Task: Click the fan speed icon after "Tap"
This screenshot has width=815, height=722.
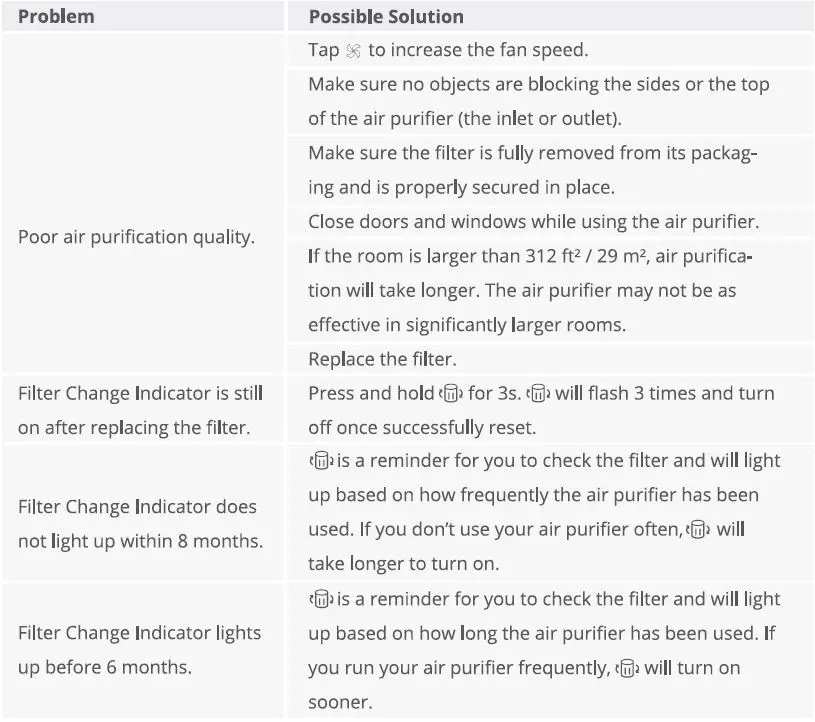Action: pyautogui.click(x=353, y=50)
